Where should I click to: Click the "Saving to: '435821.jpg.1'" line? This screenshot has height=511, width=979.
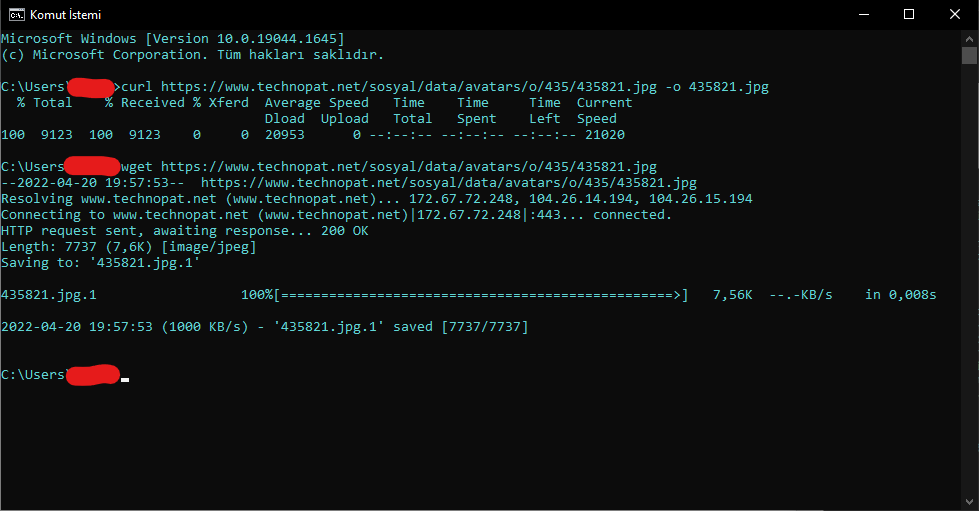[100, 263]
